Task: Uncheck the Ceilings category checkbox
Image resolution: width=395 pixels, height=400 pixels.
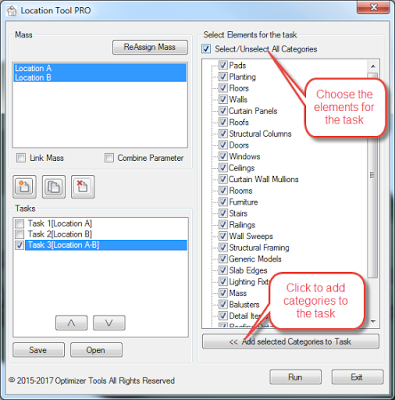Action: tap(223, 168)
